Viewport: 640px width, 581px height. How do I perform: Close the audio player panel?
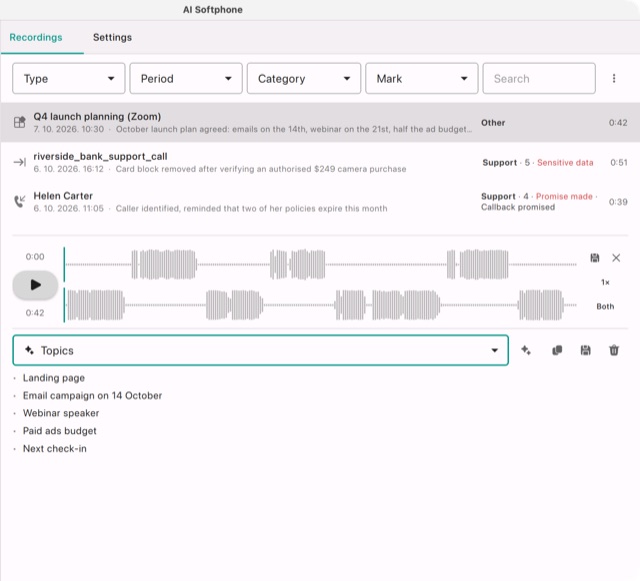(616, 258)
